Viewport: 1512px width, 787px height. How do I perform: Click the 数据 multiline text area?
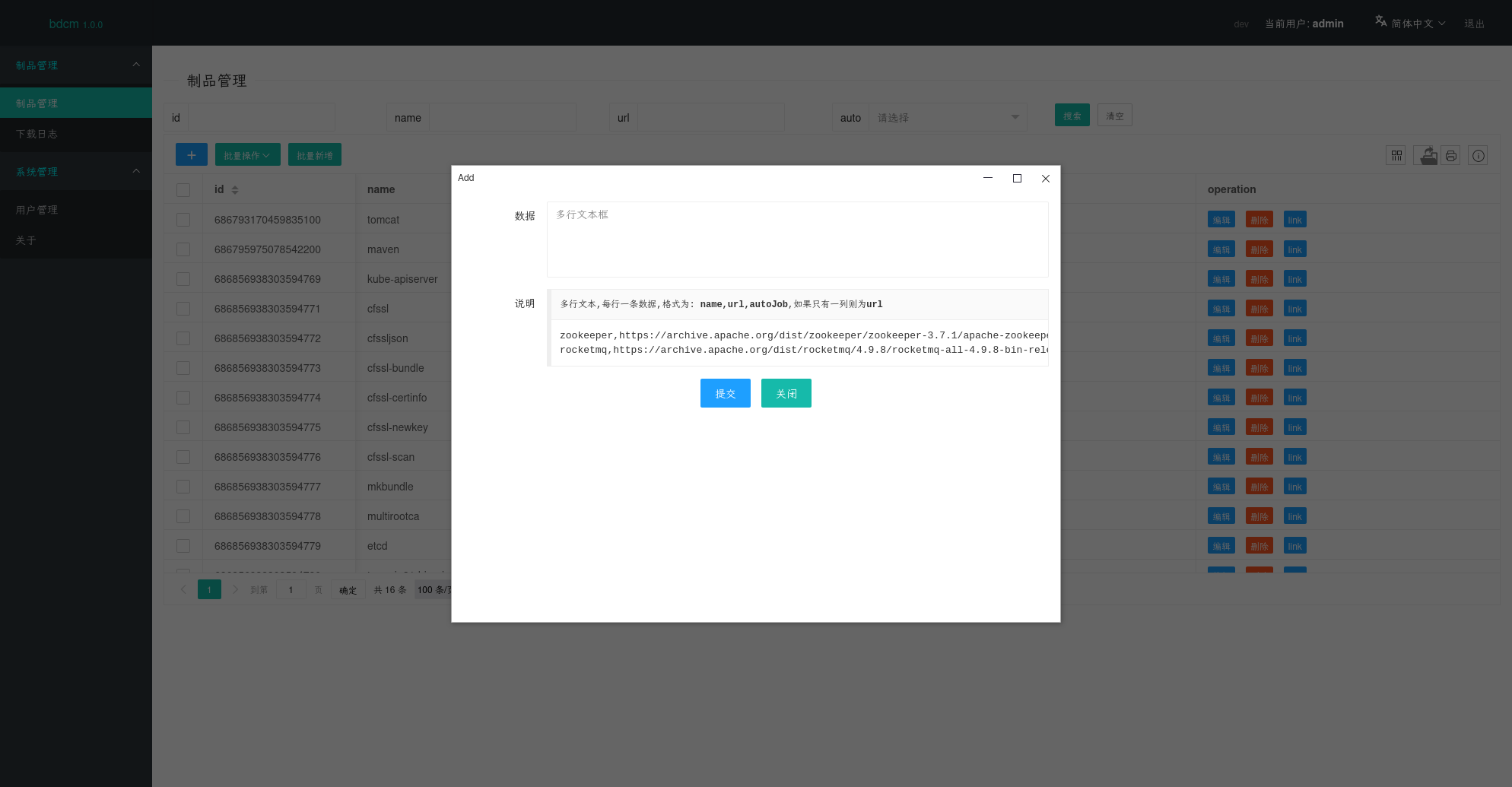tap(797, 240)
